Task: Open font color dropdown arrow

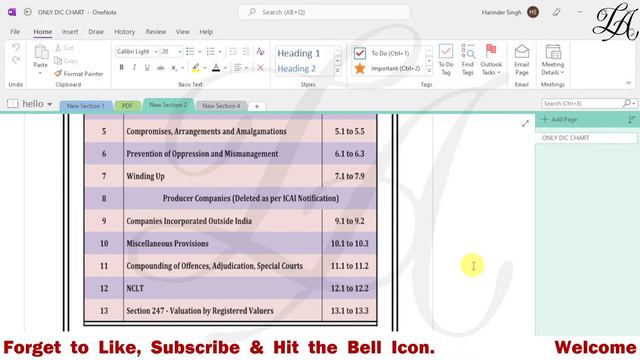Action: click(225, 68)
